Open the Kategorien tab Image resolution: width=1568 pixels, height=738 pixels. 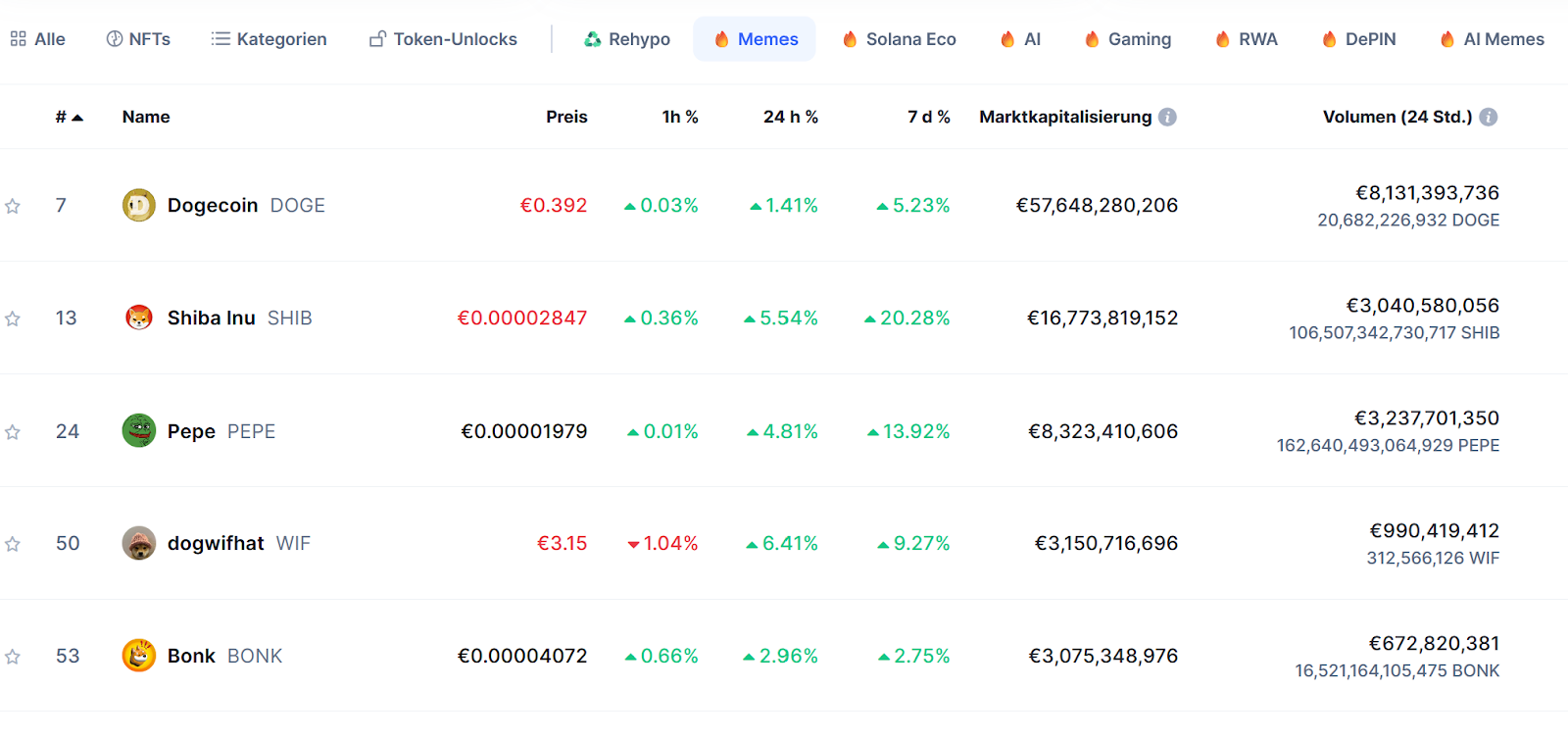(x=269, y=39)
